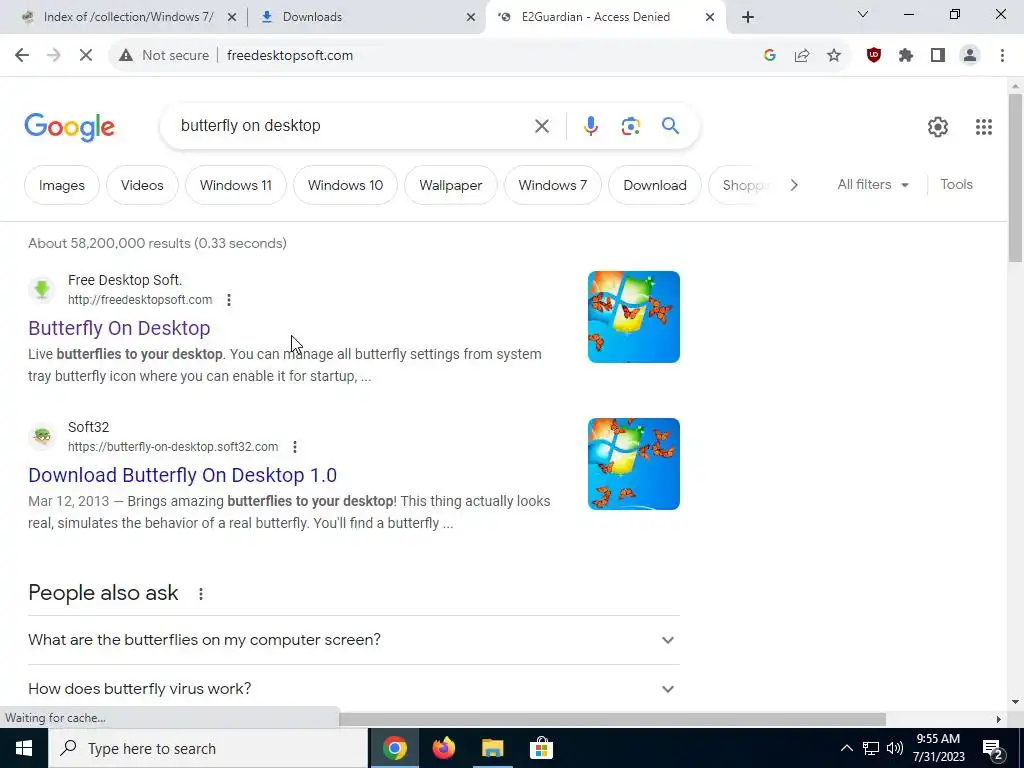The image size is (1024, 768).
Task: Open File Explorer from the taskbar
Action: 492,748
